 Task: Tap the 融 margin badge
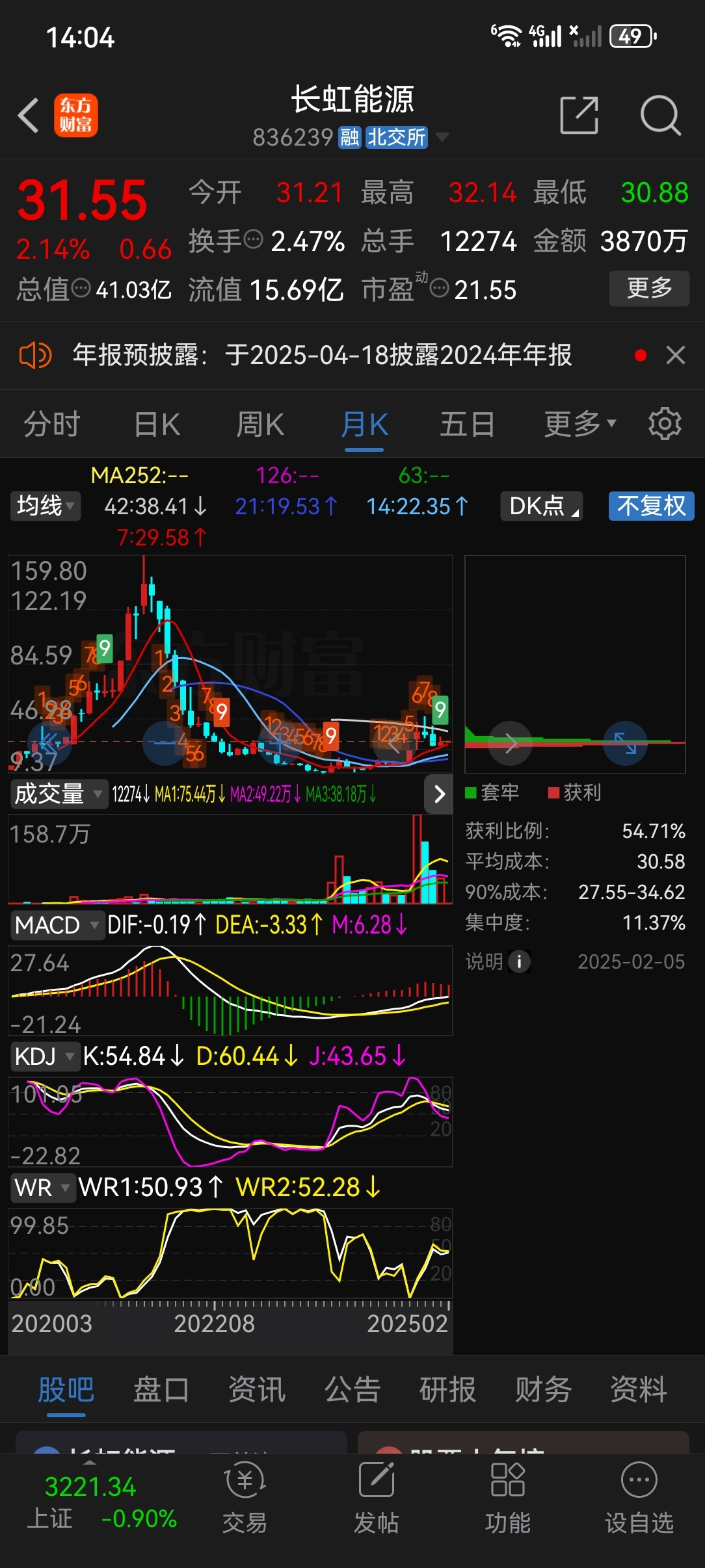[x=349, y=137]
